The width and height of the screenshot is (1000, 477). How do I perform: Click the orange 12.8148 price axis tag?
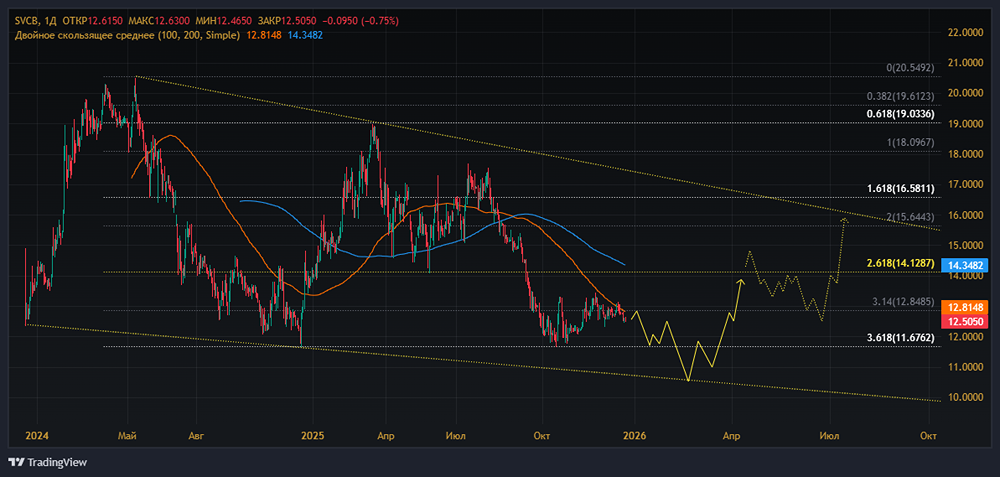pyautogui.click(x=965, y=308)
